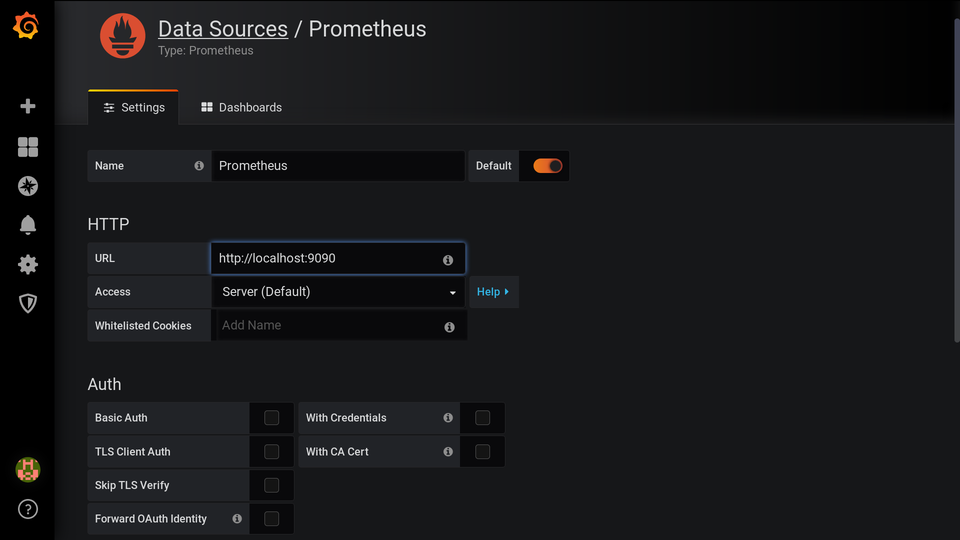The height and width of the screenshot is (540, 960).
Task: Open the Server Admin shield icon
Action: coord(28,303)
